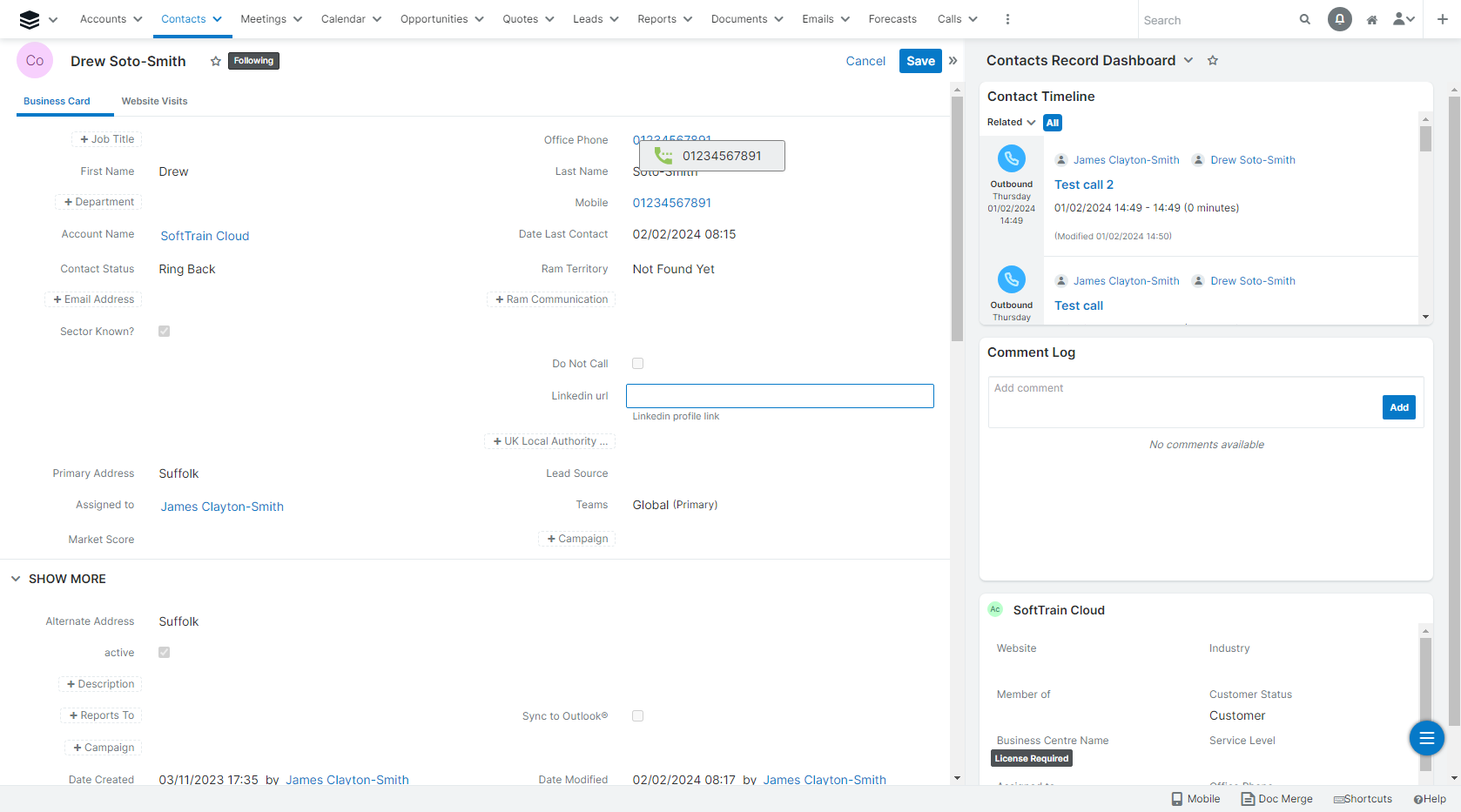Select the Business Card tab
The height and width of the screenshot is (812, 1461).
(57, 101)
